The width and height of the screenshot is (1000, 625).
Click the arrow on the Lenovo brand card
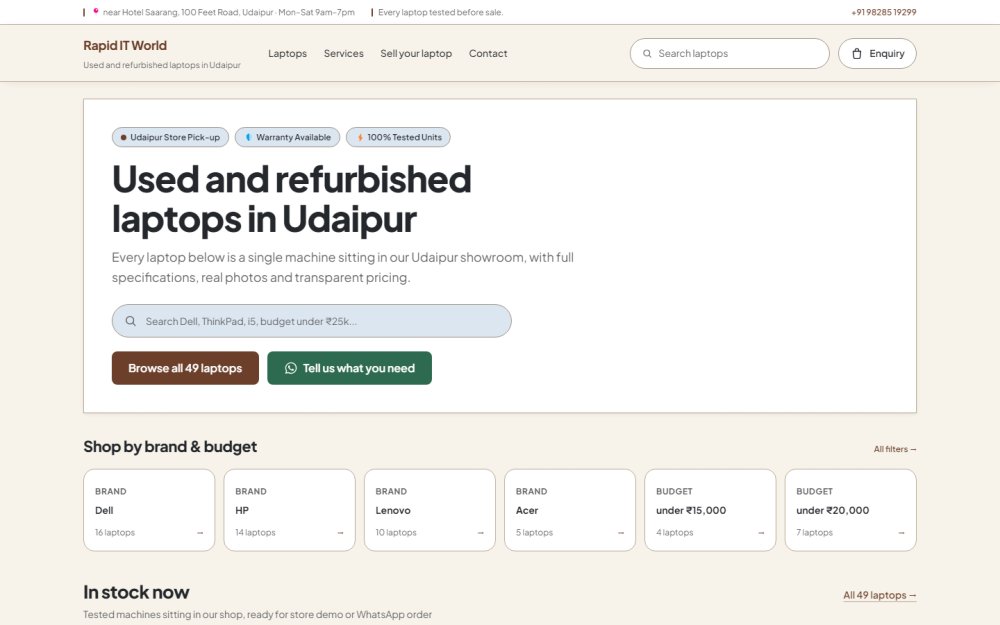(481, 533)
